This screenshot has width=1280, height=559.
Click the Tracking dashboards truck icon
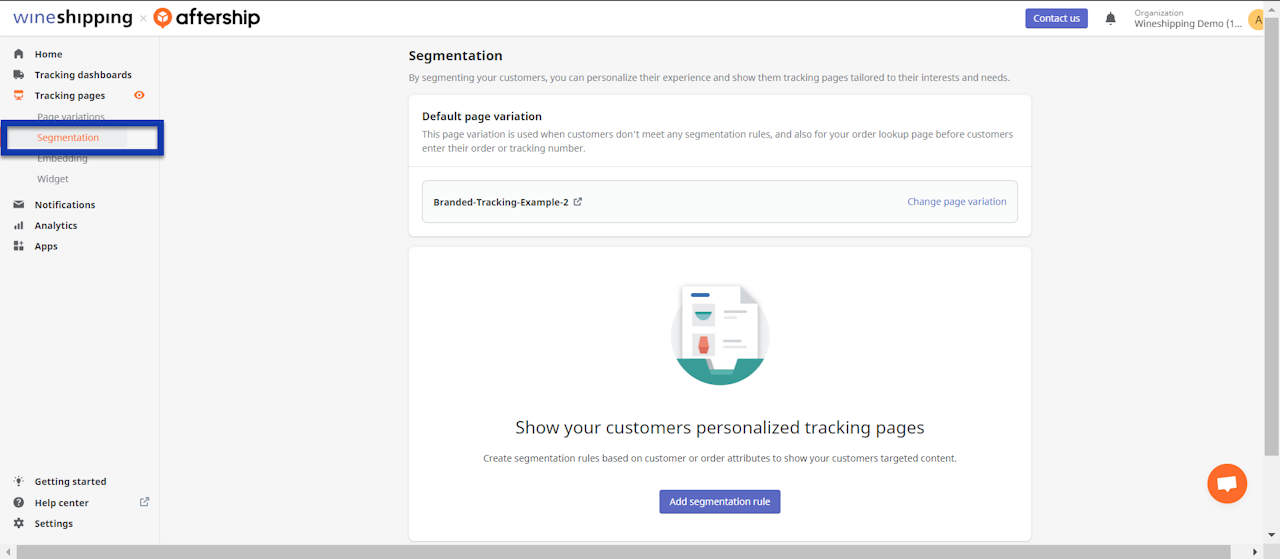point(18,75)
